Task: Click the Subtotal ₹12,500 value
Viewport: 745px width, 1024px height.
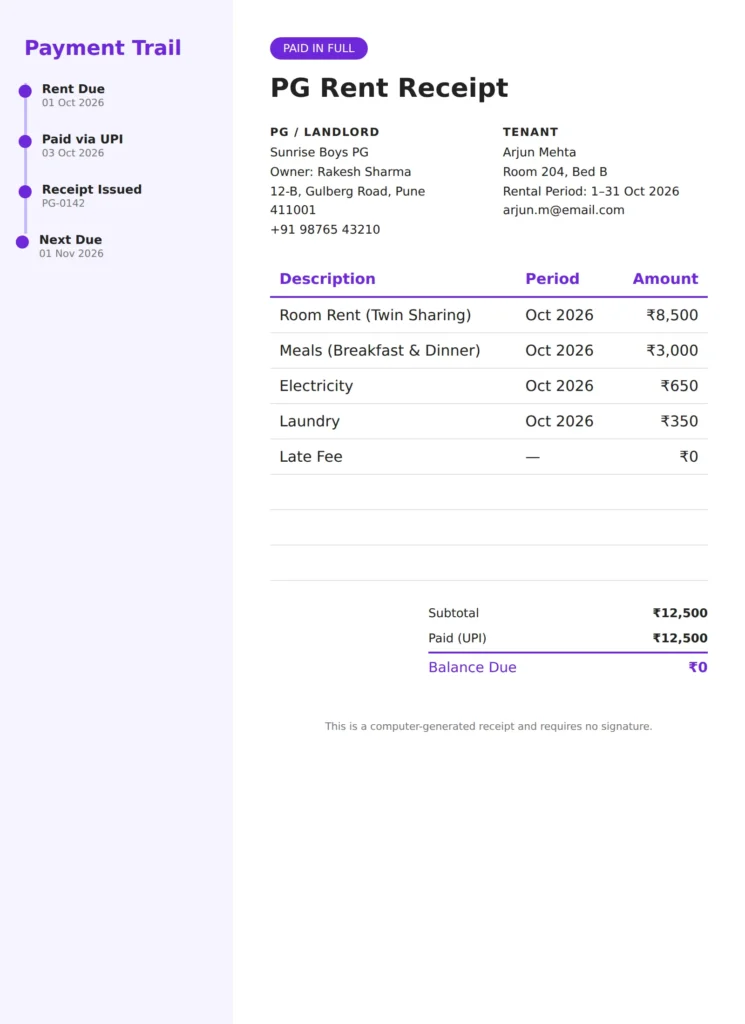Action: 680,613
